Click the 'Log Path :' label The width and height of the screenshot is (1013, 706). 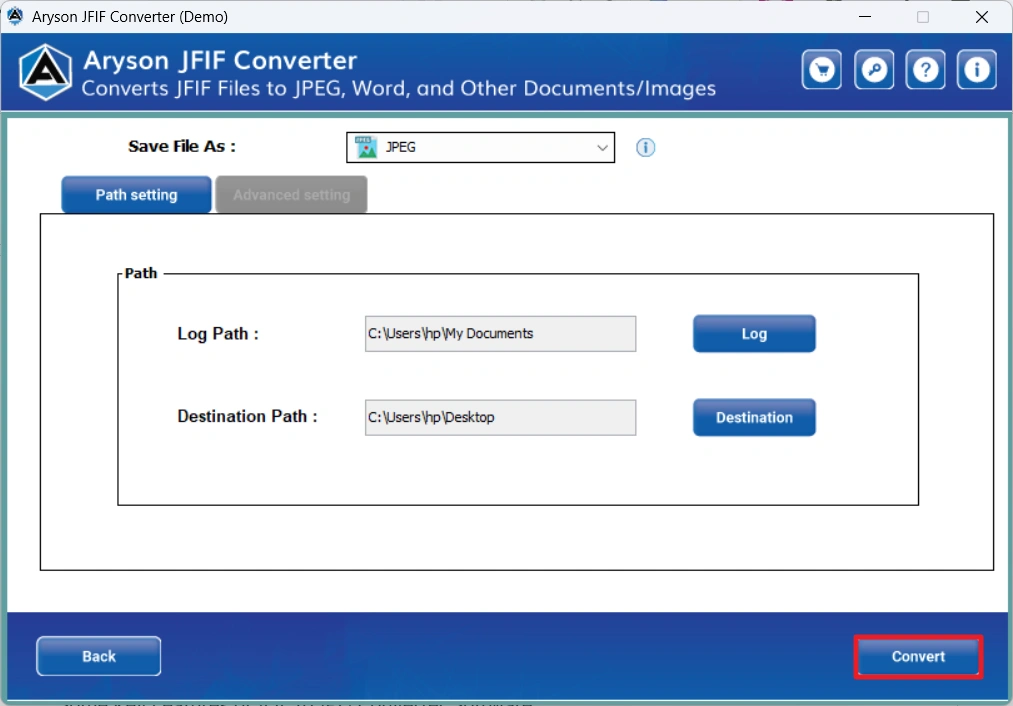point(218,334)
